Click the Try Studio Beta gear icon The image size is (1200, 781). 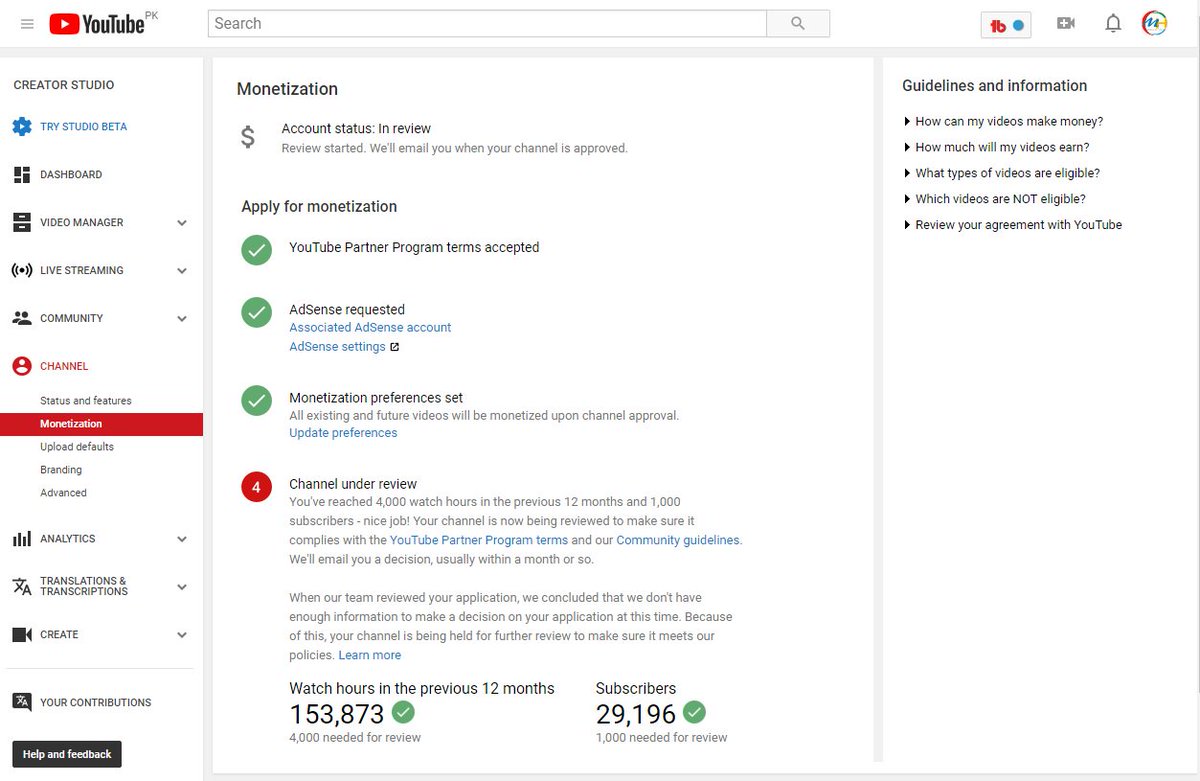click(x=22, y=127)
